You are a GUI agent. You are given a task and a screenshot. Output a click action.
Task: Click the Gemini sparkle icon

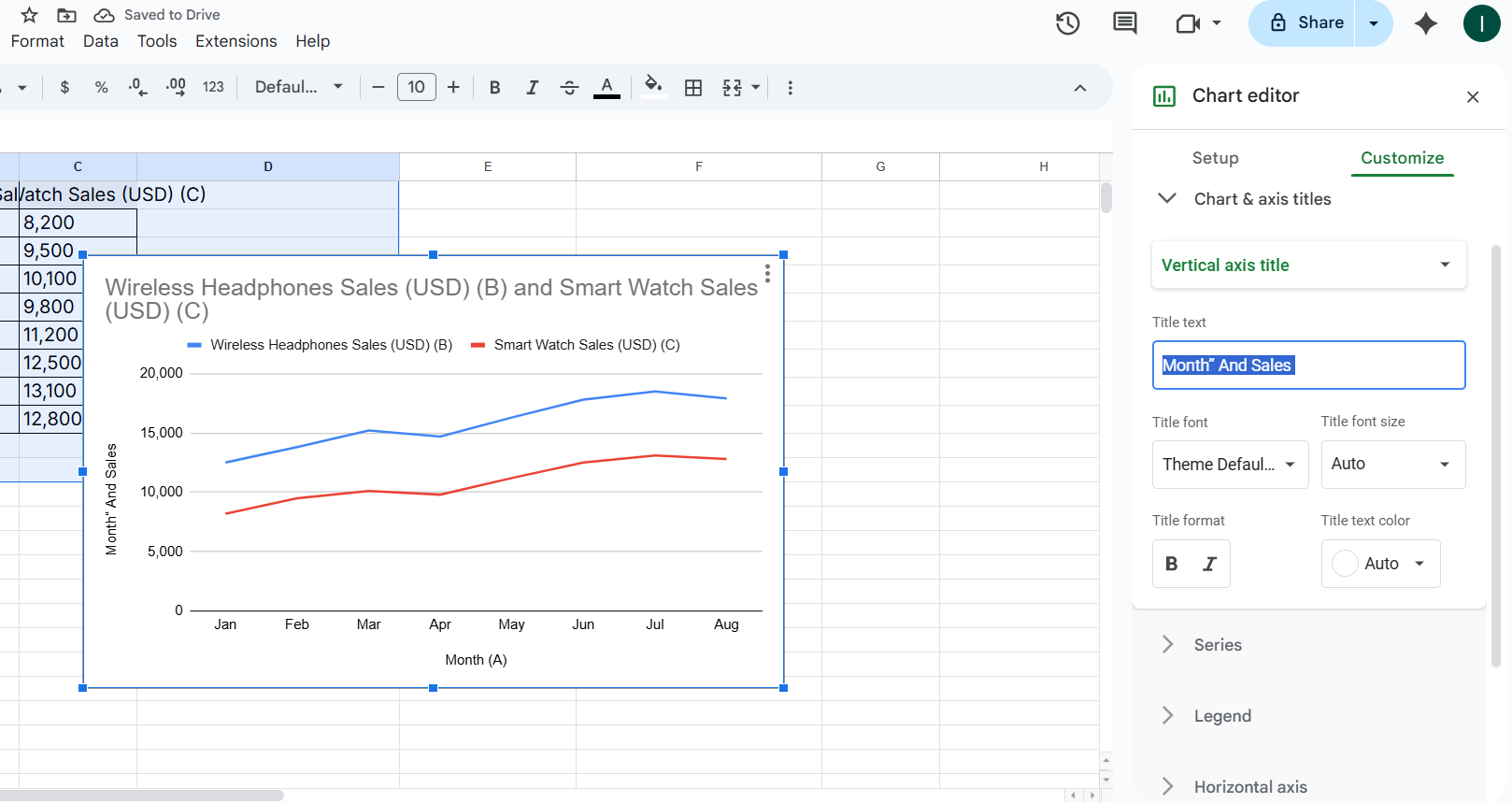(1425, 23)
